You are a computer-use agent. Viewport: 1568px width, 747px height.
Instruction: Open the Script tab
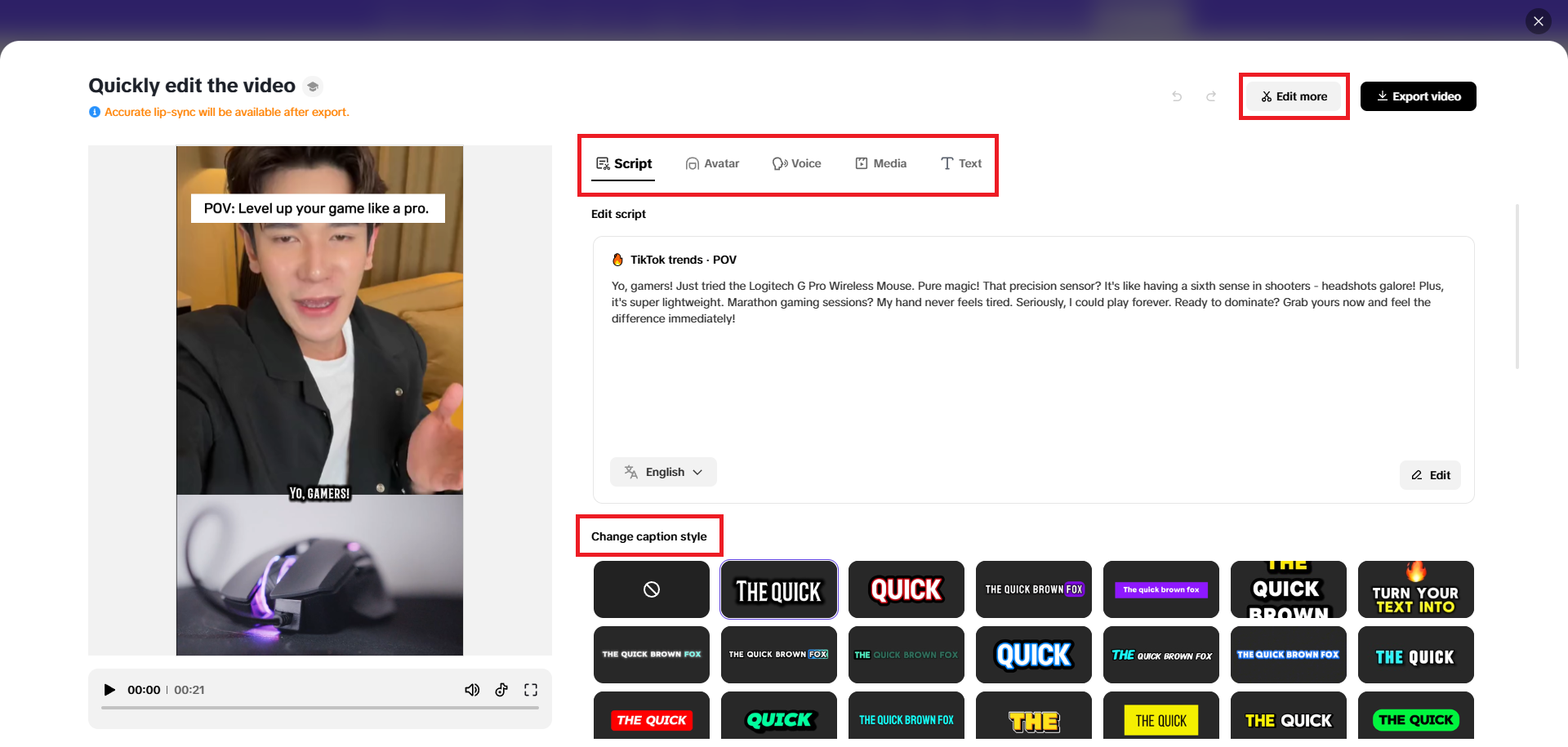624,163
